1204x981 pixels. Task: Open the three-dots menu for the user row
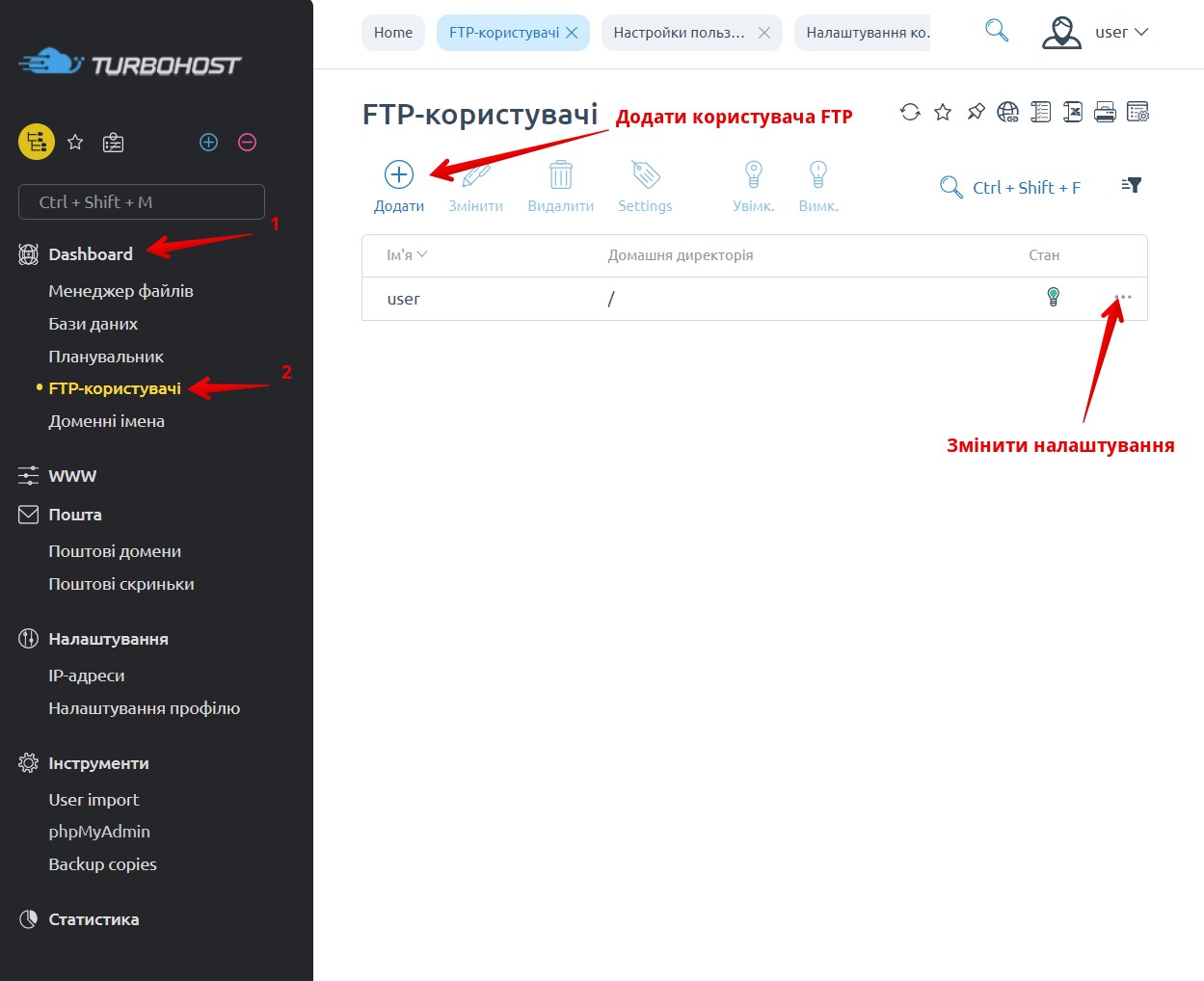(1123, 297)
